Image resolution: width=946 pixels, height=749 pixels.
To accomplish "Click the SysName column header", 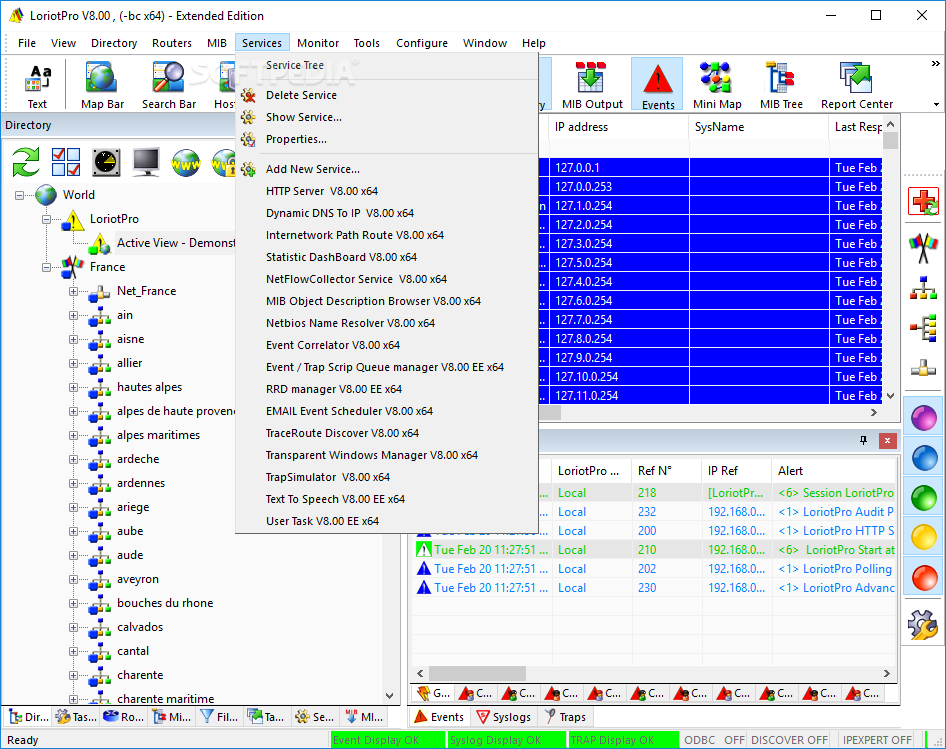I will click(758, 127).
